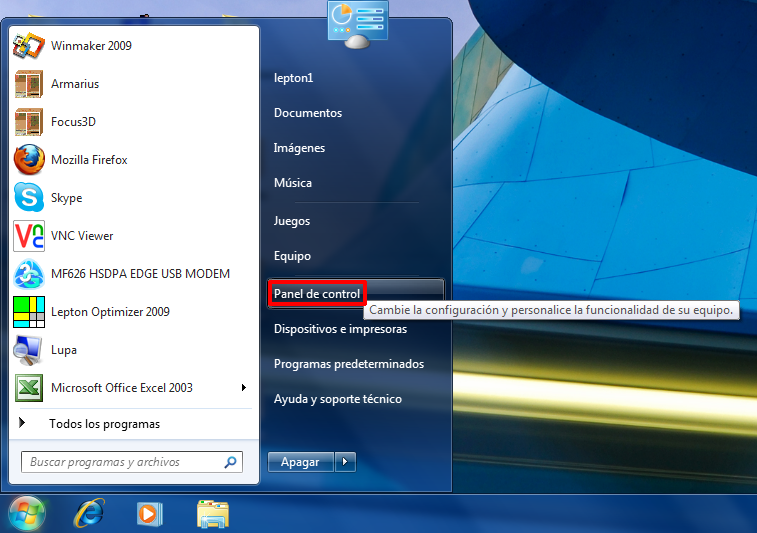Click the Todos los programas label

coord(104,424)
